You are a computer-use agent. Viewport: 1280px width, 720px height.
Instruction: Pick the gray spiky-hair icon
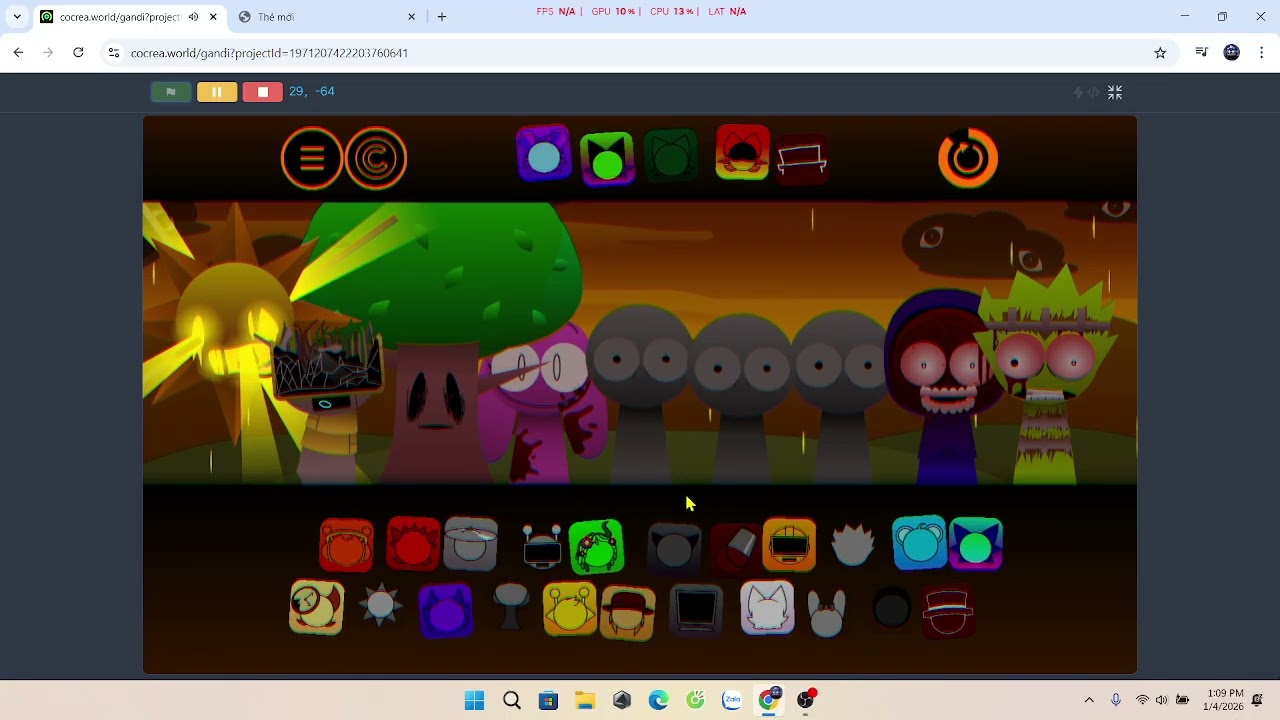pos(853,546)
